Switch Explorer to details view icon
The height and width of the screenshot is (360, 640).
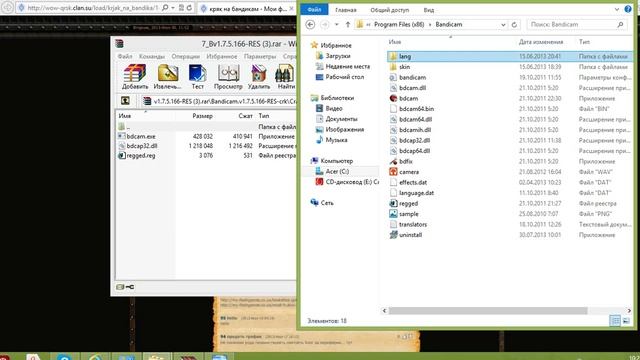(x=615, y=321)
